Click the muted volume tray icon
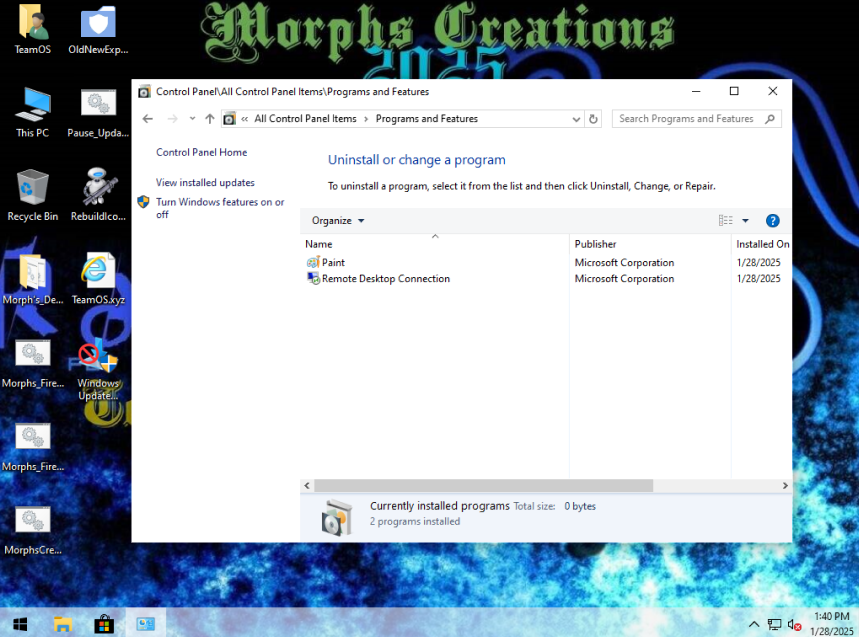The width and height of the screenshot is (859, 637). click(x=794, y=624)
